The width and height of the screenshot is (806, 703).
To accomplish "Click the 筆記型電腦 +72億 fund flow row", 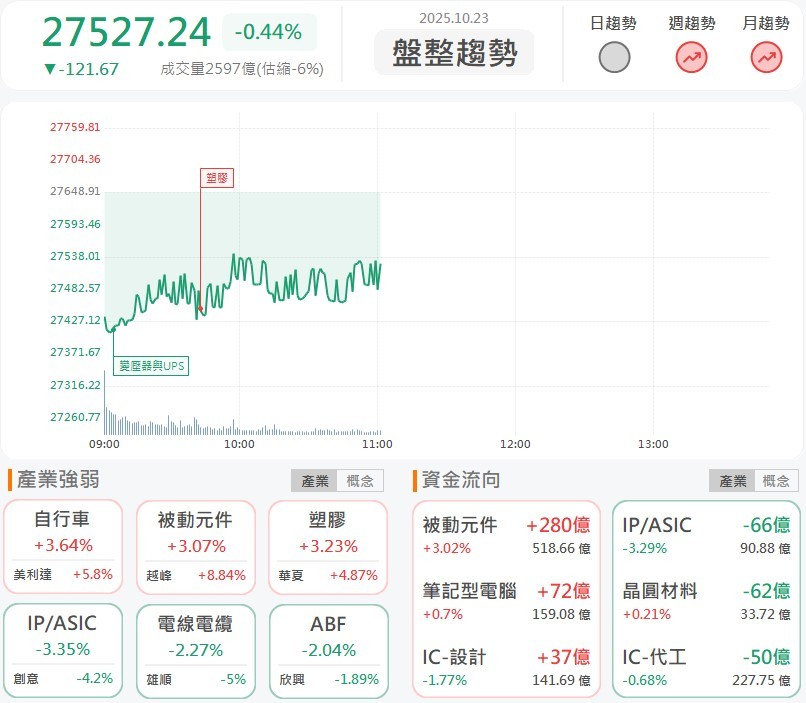I will (x=507, y=604).
